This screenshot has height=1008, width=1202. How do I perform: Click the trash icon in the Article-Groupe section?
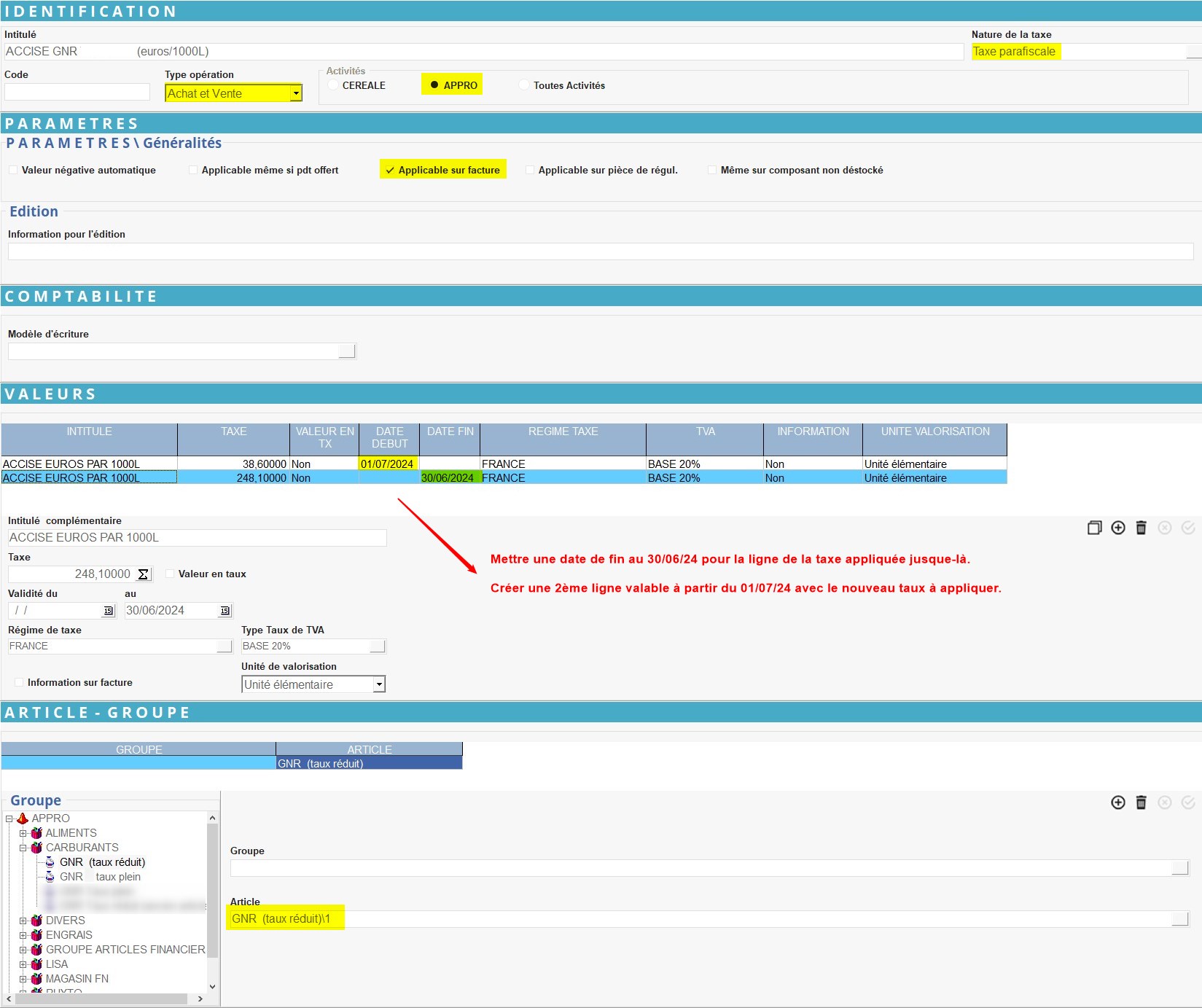pyautogui.click(x=1141, y=802)
